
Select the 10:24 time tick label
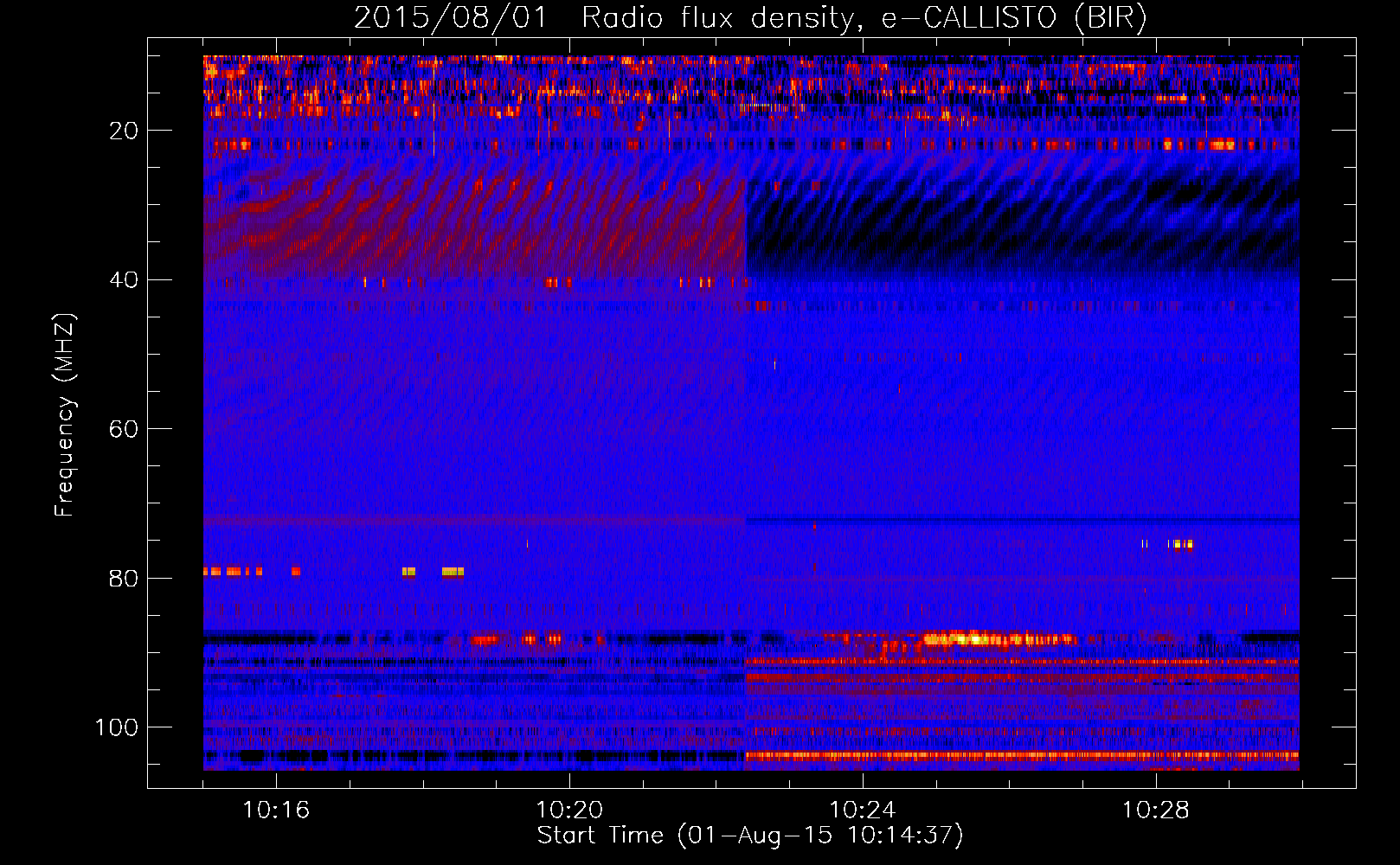(x=863, y=811)
